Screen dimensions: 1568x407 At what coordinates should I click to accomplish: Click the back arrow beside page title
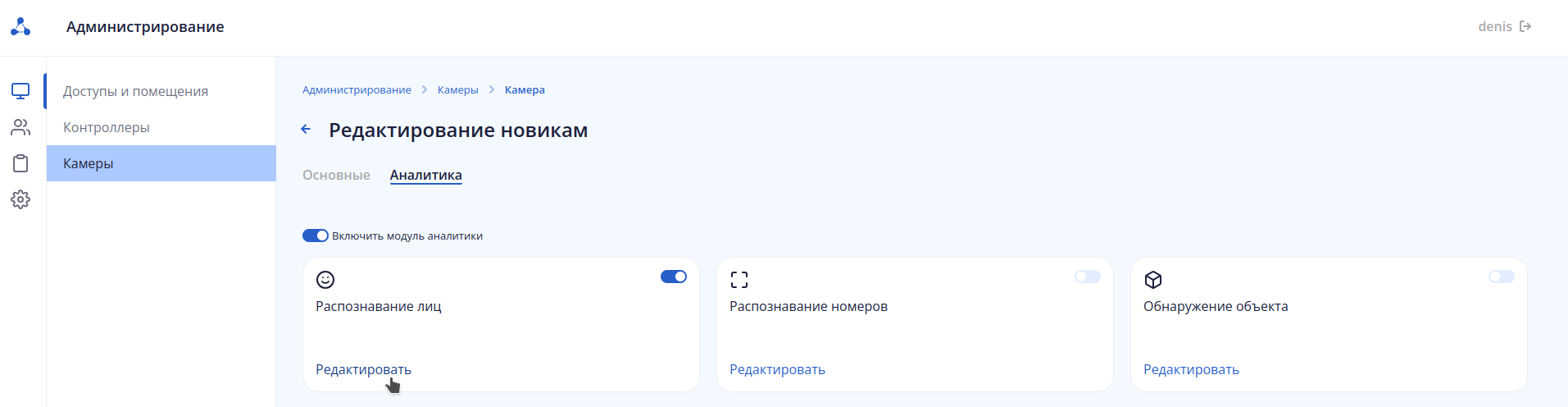tap(306, 130)
